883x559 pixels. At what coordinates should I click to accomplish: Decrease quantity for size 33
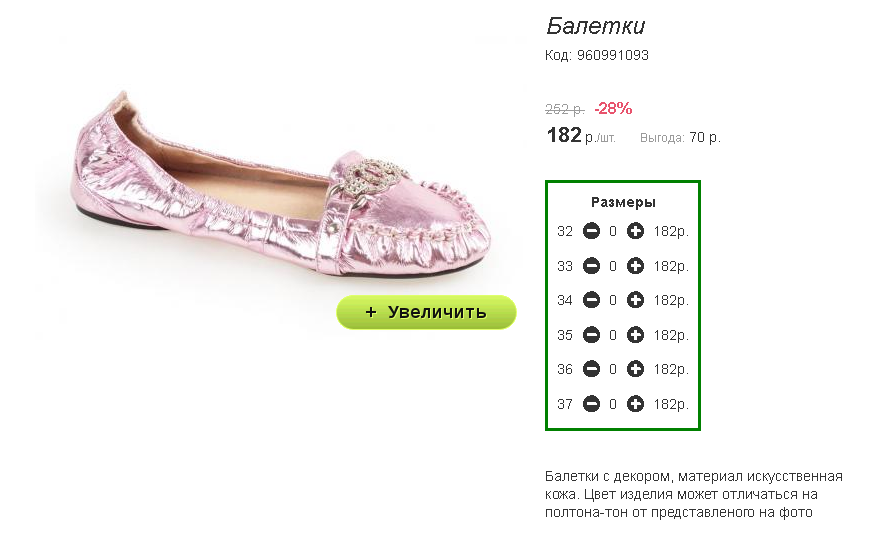591,266
